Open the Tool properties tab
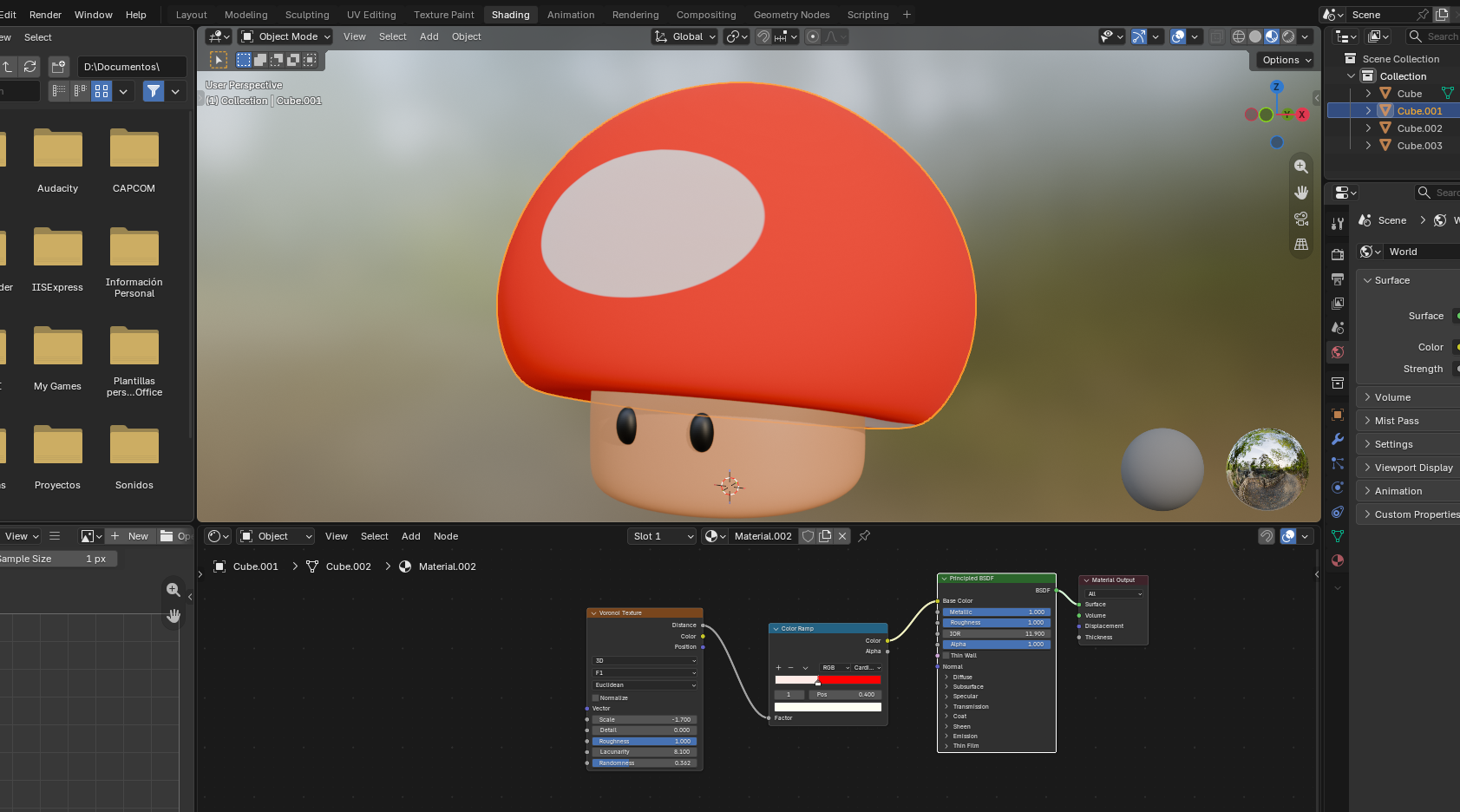The image size is (1460, 812). (1338, 224)
